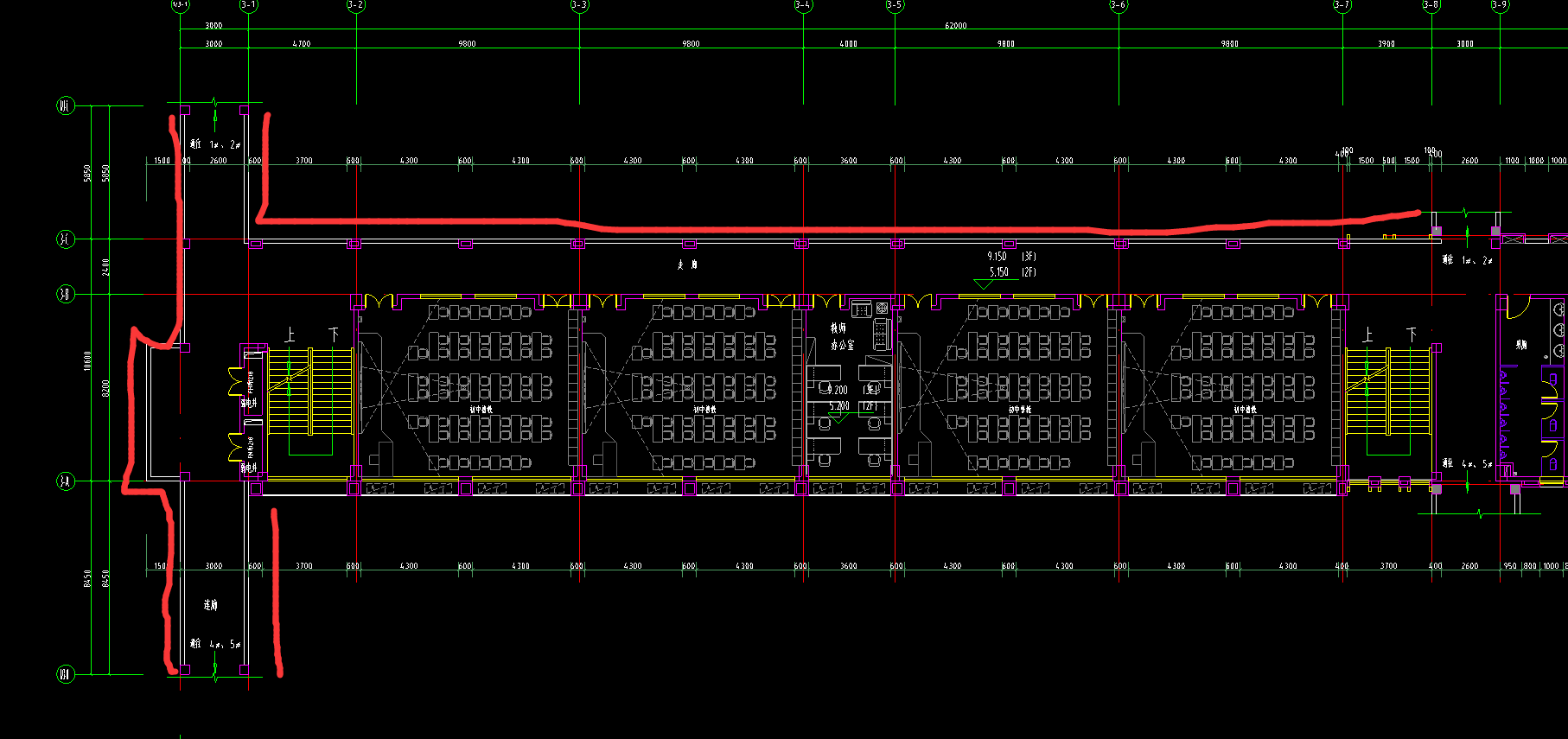
Task: Click the 3600 dimension in the lower dimension row
Action: [849, 566]
